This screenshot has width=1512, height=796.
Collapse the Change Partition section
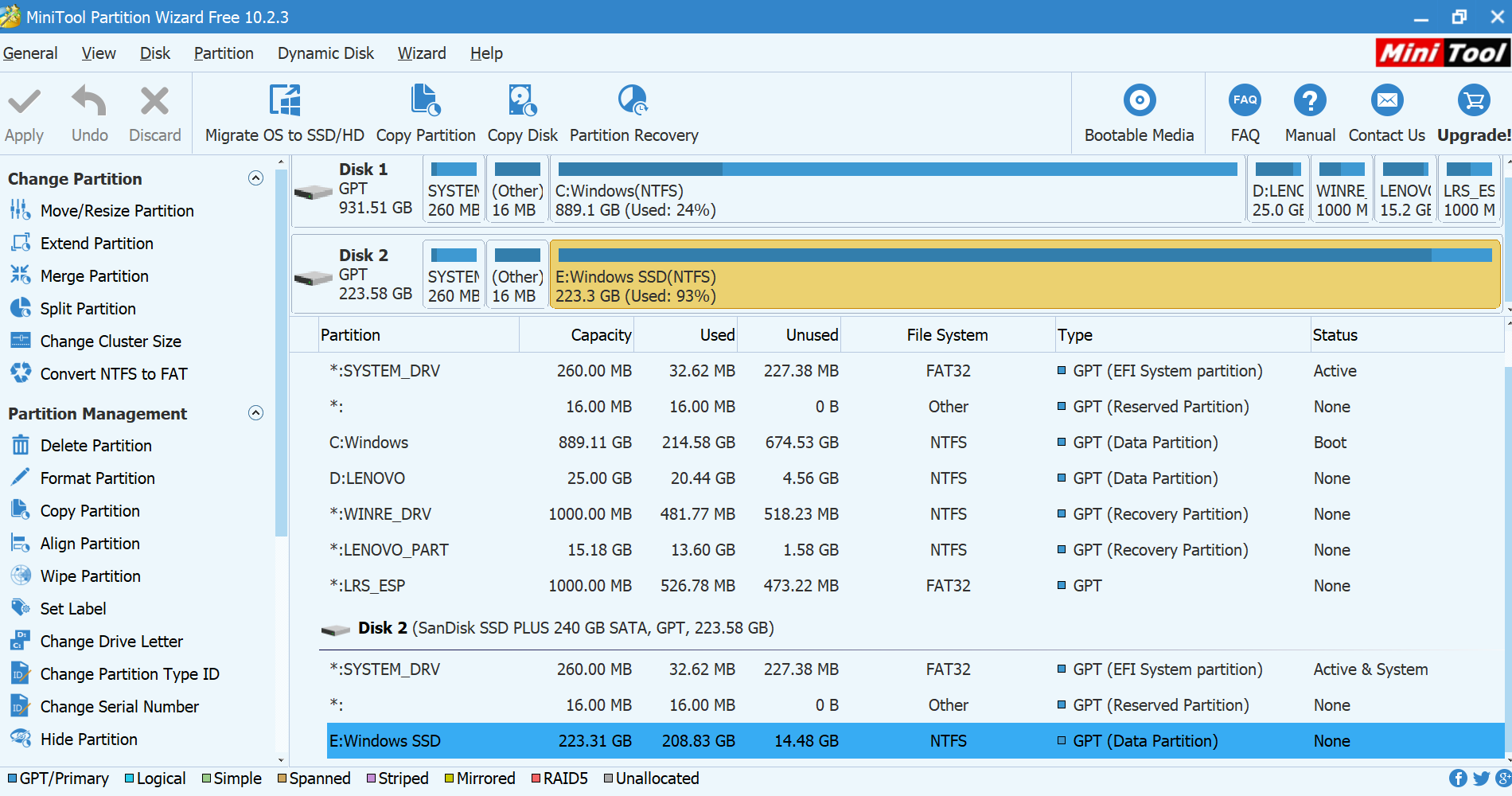pyautogui.click(x=255, y=178)
